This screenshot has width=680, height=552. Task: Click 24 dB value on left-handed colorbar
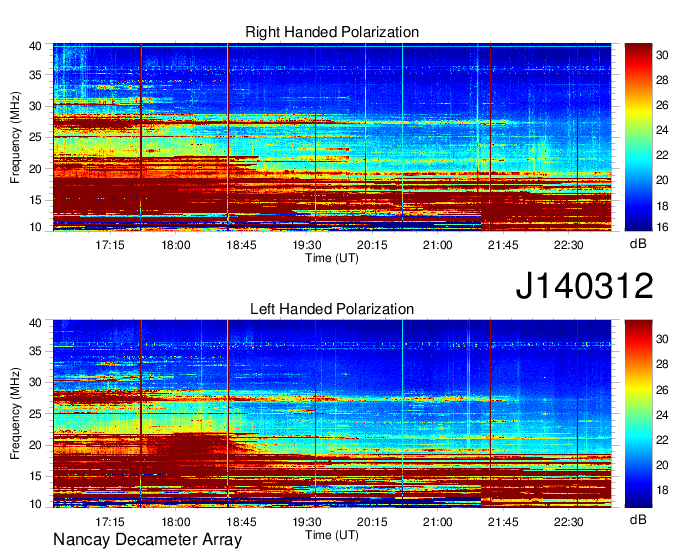662,415
